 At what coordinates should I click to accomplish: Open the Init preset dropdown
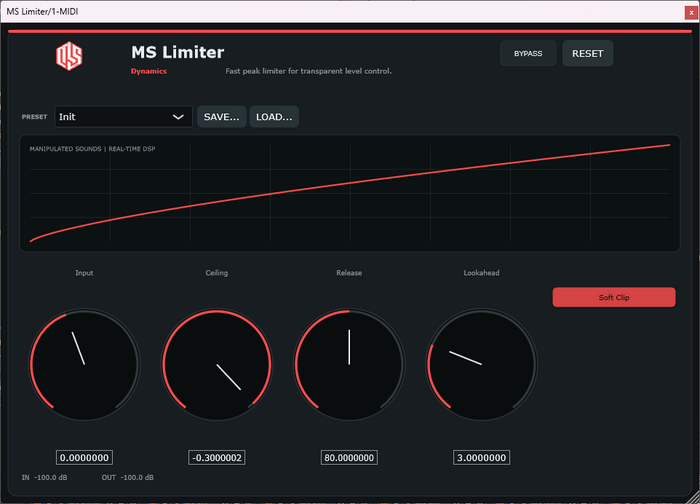point(123,117)
